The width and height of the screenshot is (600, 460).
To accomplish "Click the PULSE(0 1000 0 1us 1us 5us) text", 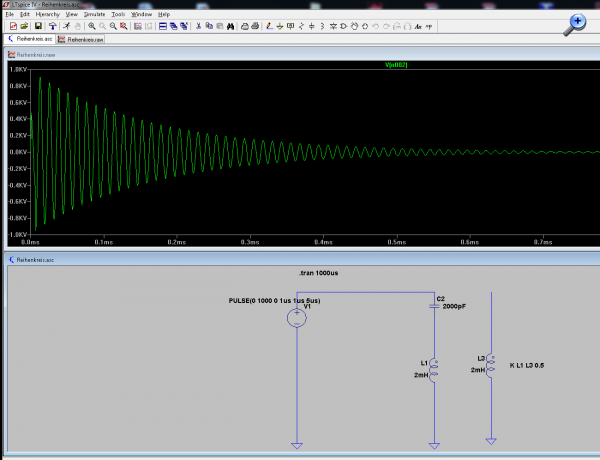I will point(274,301).
